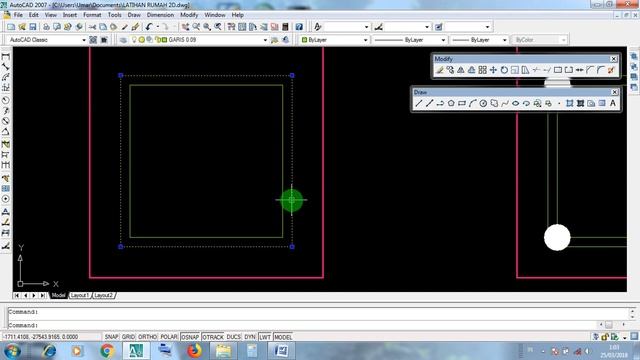
Task: Select the Move tool in Modify toolbar
Action: click(493, 70)
